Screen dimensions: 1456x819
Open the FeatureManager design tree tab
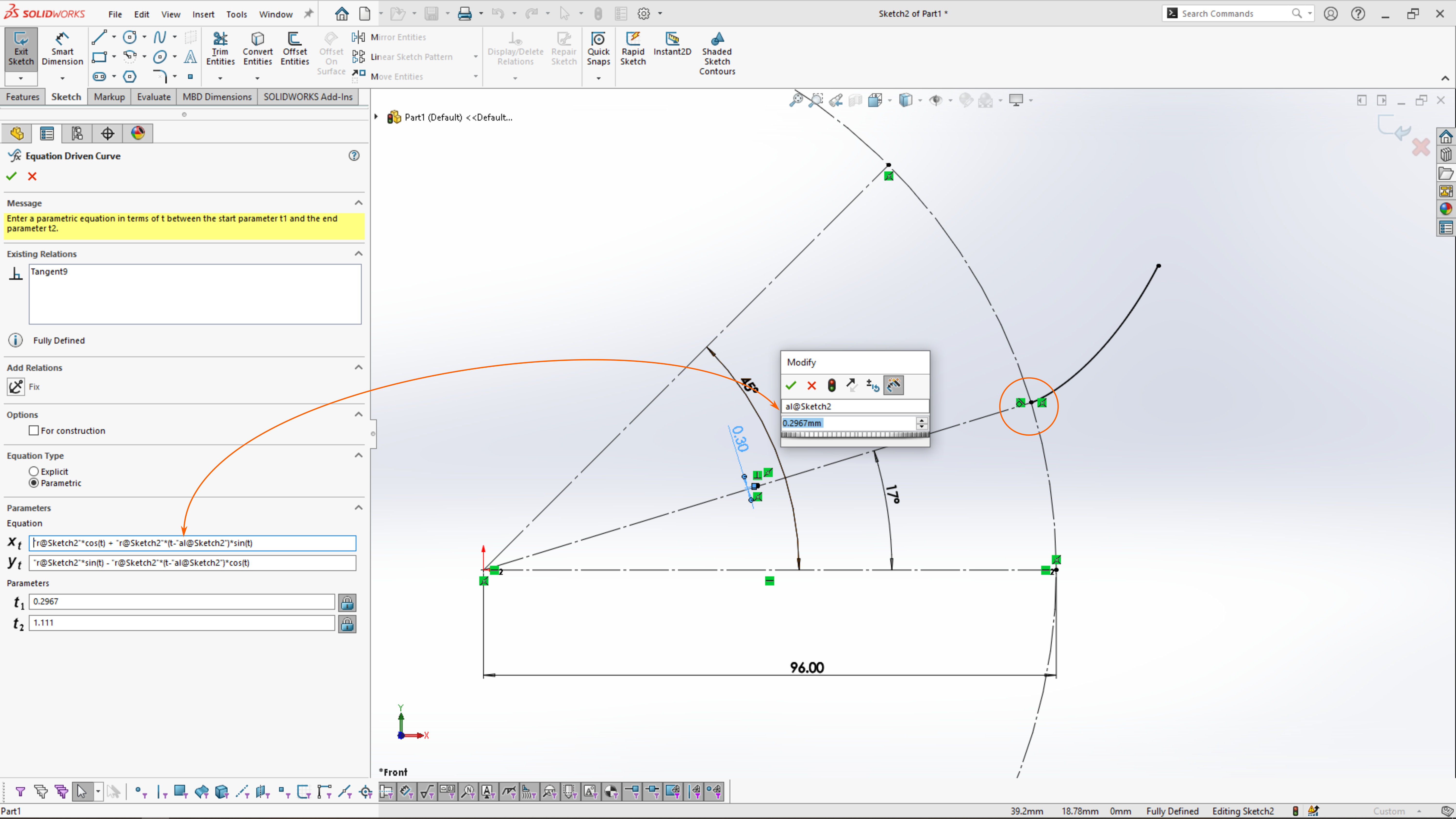[x=17, y=133]
